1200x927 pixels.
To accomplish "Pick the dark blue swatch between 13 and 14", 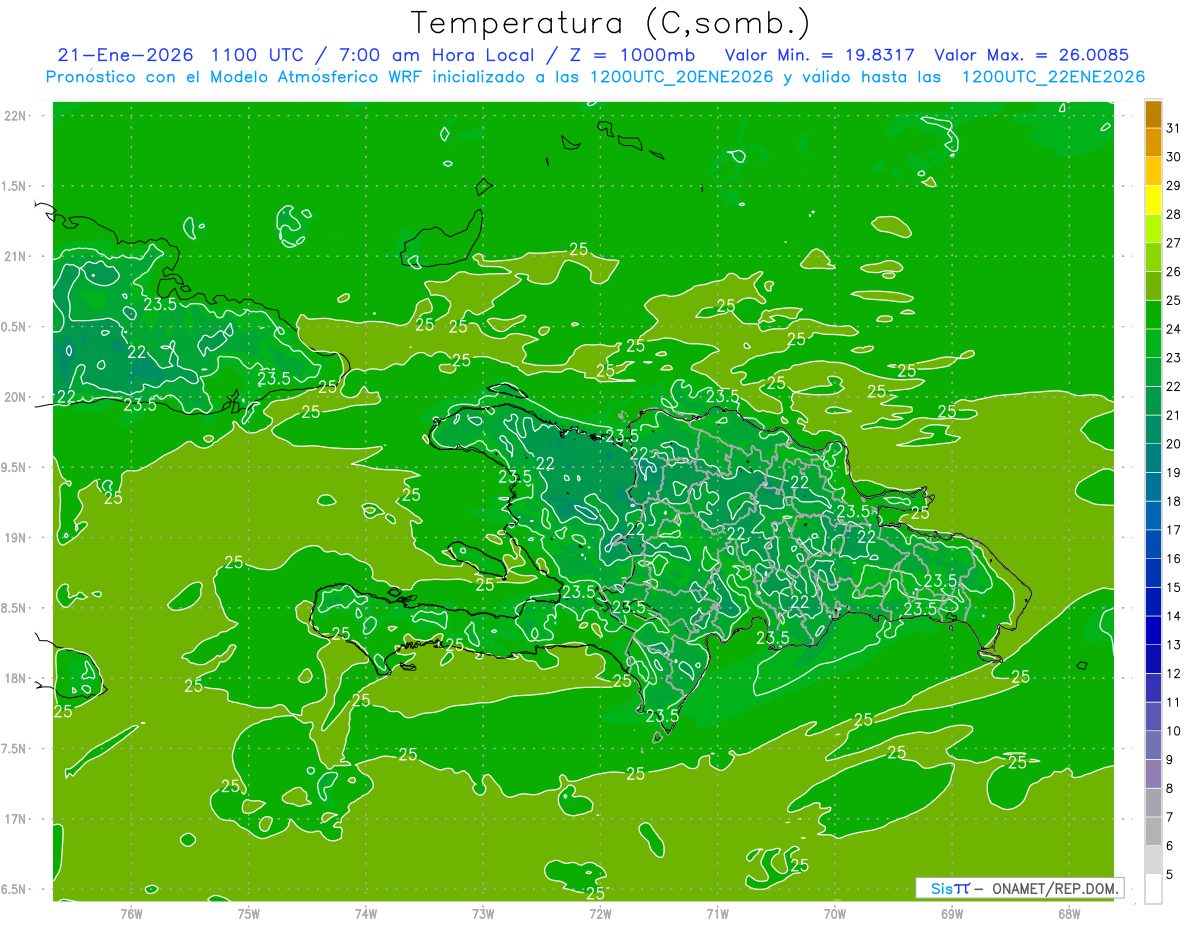I will click(1153, 631).
